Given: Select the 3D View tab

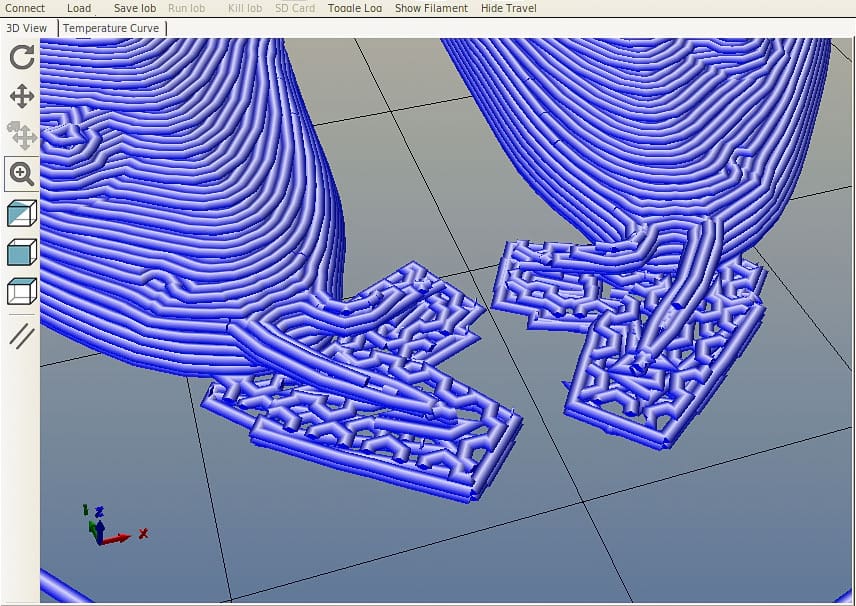Looking at the screenshot, I should (x=26, y=28).
